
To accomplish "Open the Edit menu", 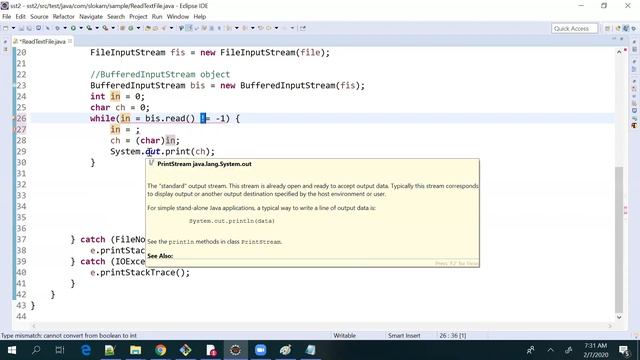I will click(x=20, y=17).
